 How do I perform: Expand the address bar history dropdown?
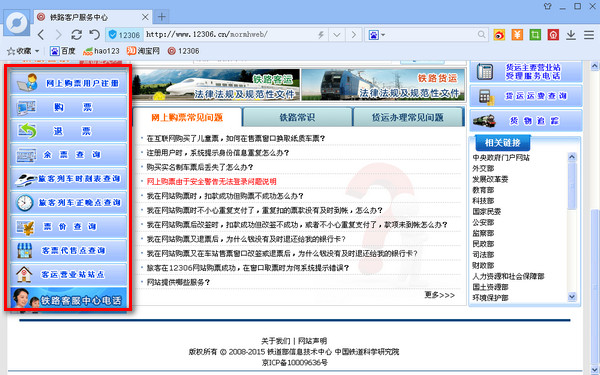coord(337,35)
